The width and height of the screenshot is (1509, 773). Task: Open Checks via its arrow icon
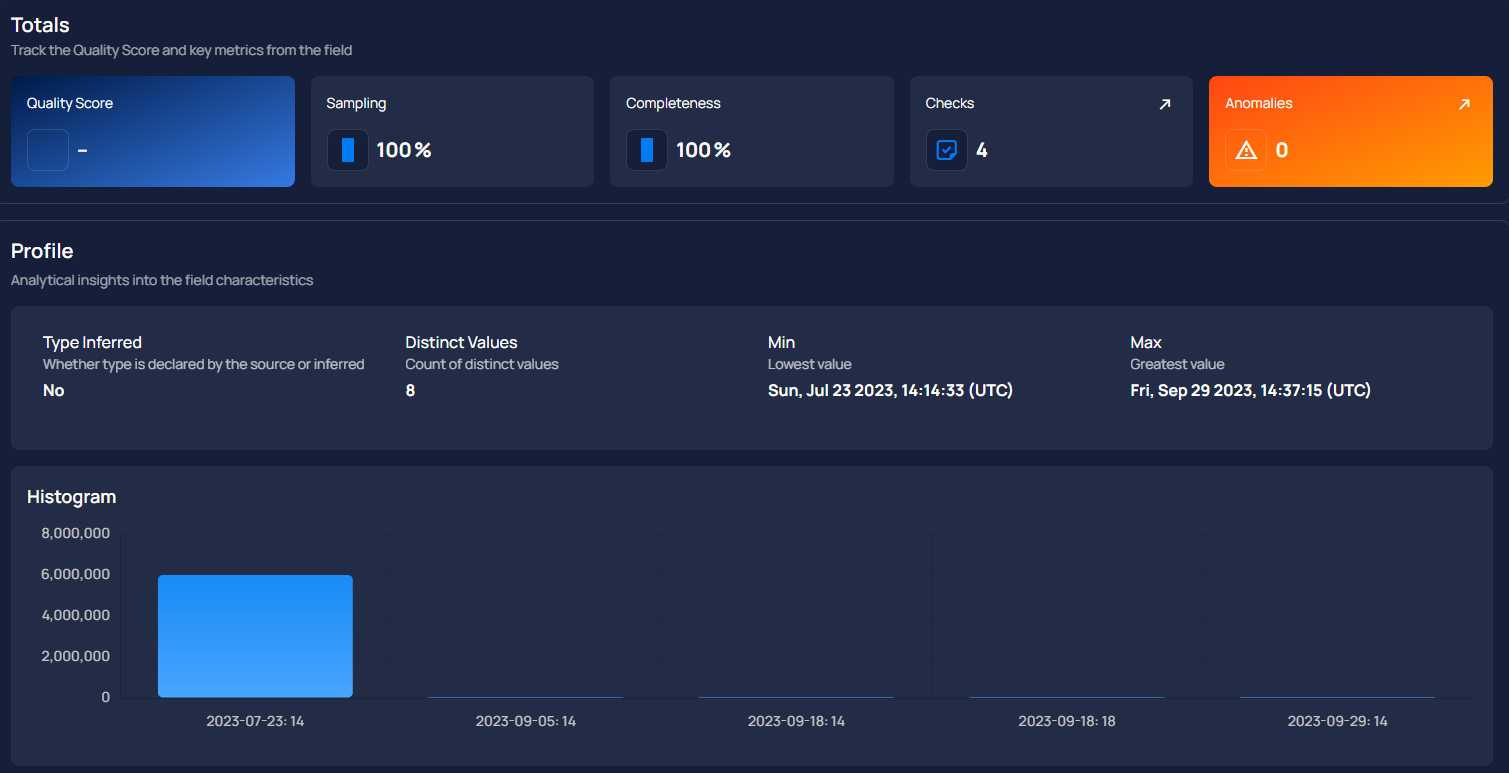pyautogui.click(x=1164, y=104)
